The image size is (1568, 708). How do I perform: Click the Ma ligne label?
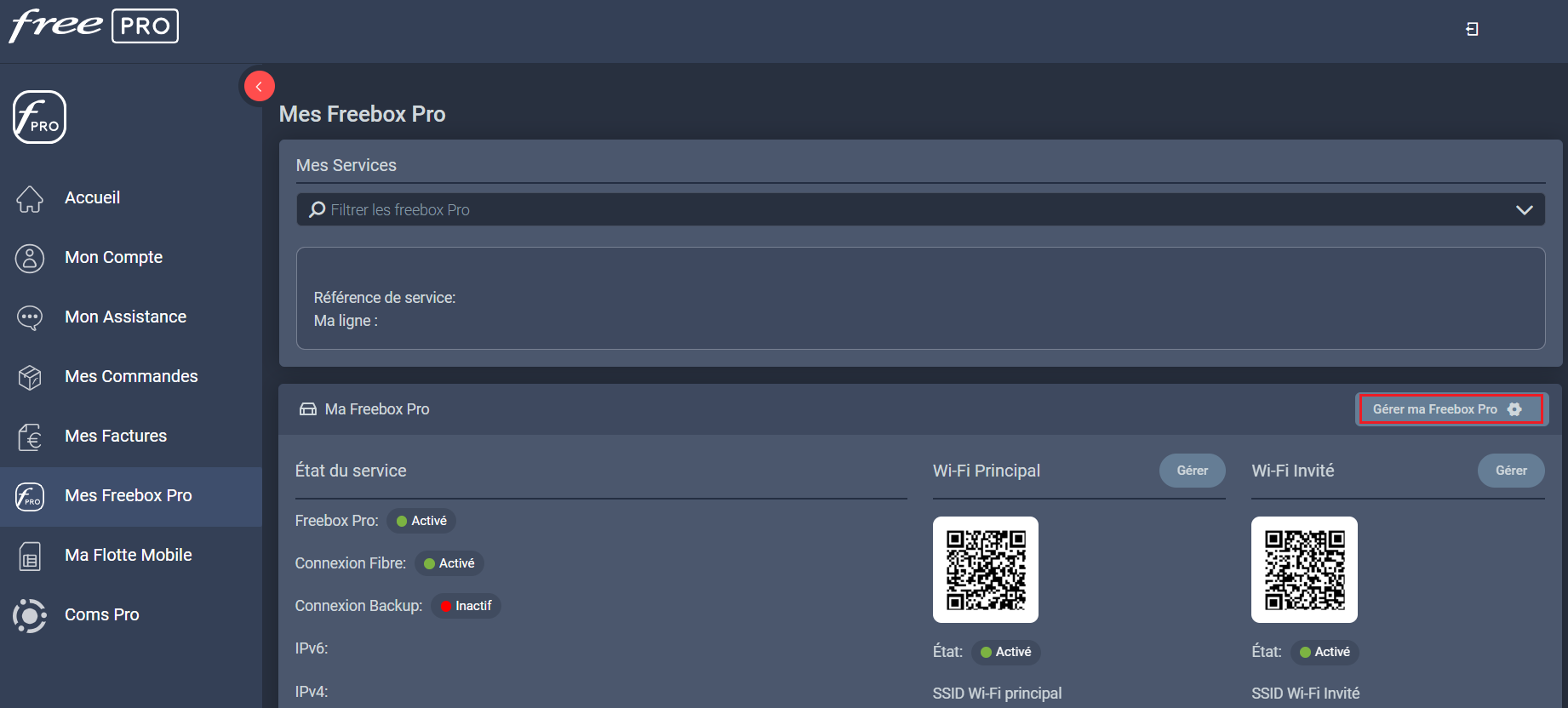[x=346, y=321]
